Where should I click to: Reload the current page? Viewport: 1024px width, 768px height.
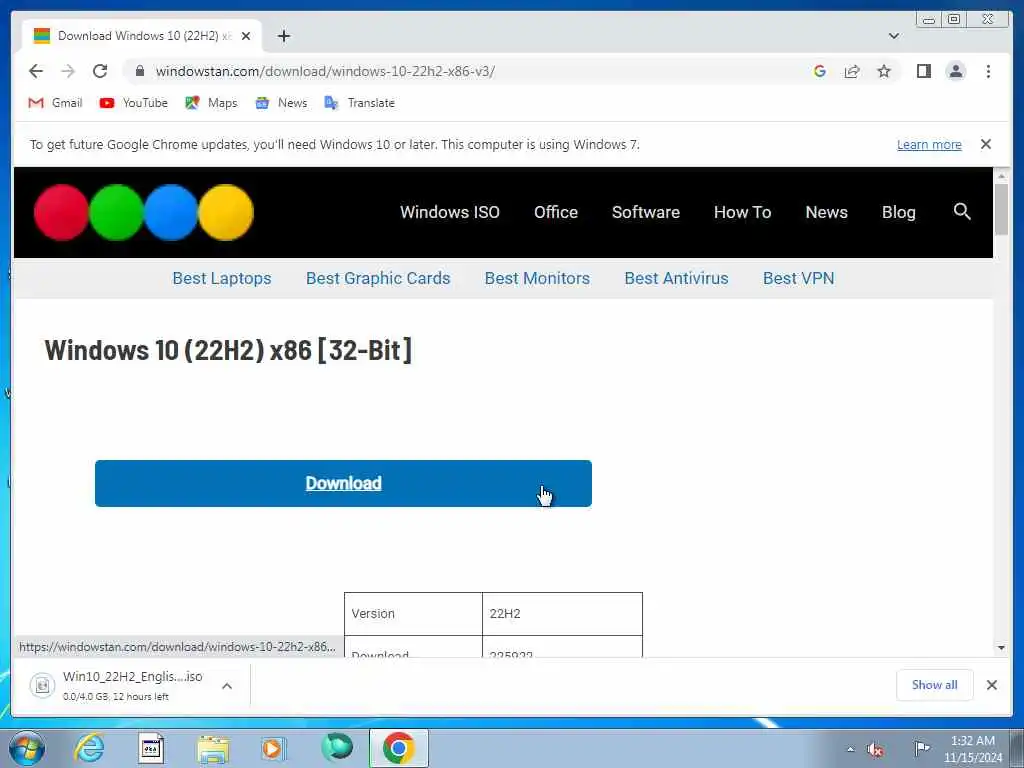(x=100, y=71)
